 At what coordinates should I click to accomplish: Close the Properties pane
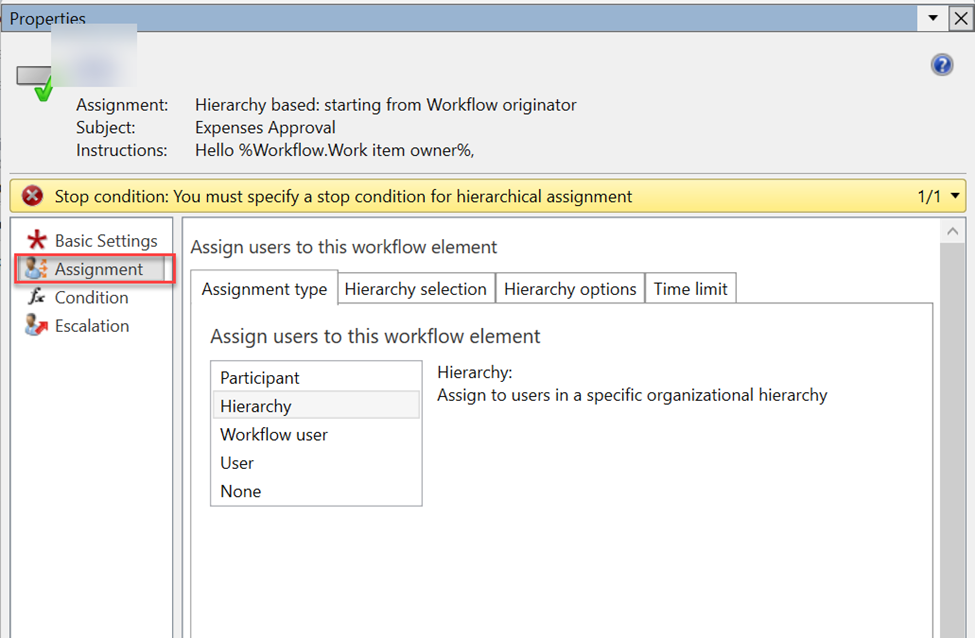(959, 18)
